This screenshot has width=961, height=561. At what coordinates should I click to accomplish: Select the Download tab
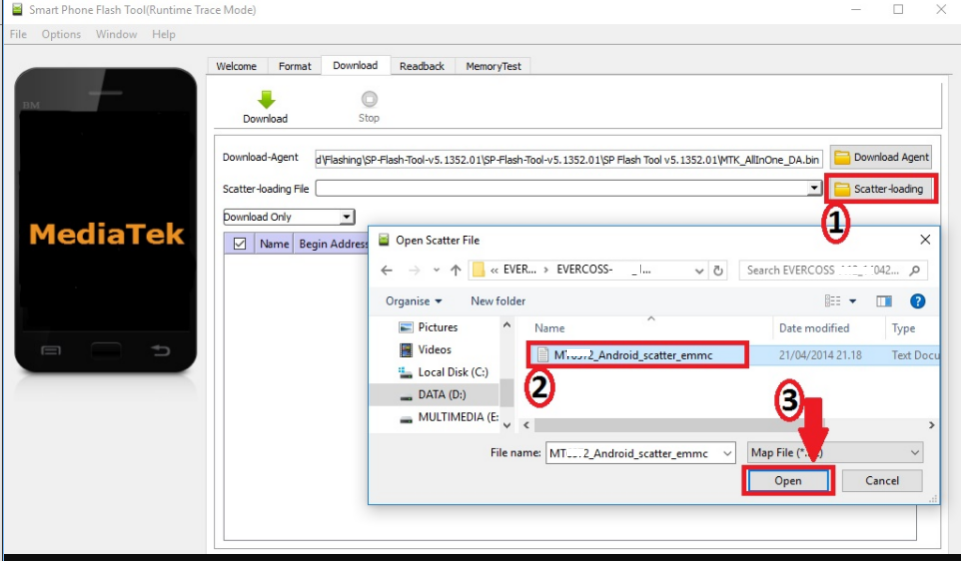click(355, 66)
